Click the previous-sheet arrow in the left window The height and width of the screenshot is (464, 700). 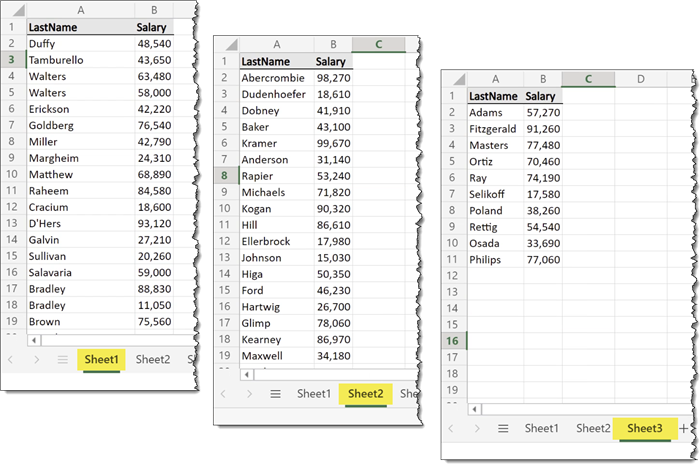pos(12,359)
